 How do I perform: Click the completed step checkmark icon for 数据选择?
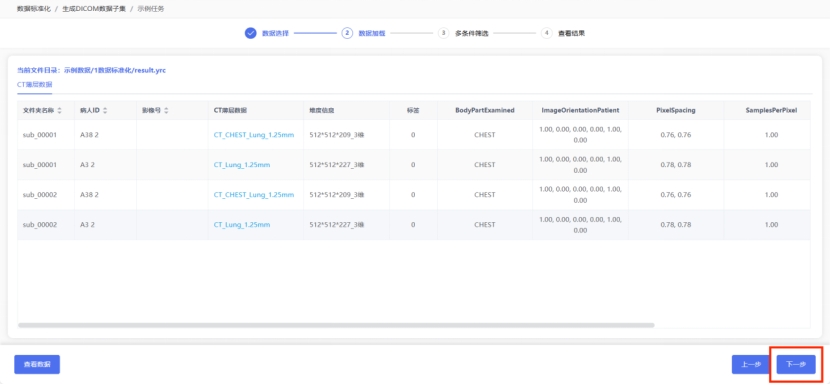pos(250,33)
